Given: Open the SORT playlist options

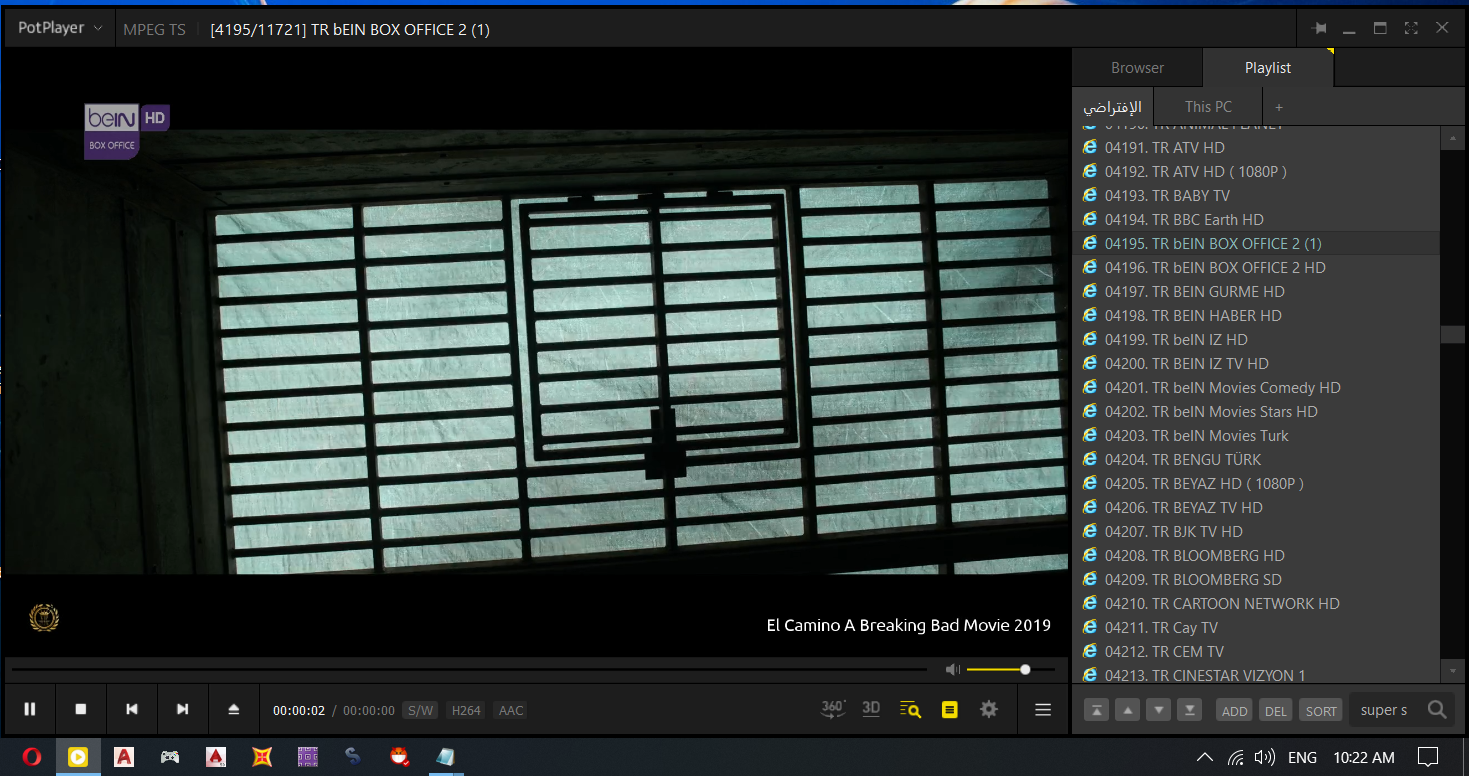Looking at the screenshot, I should tap(1321, 710).
